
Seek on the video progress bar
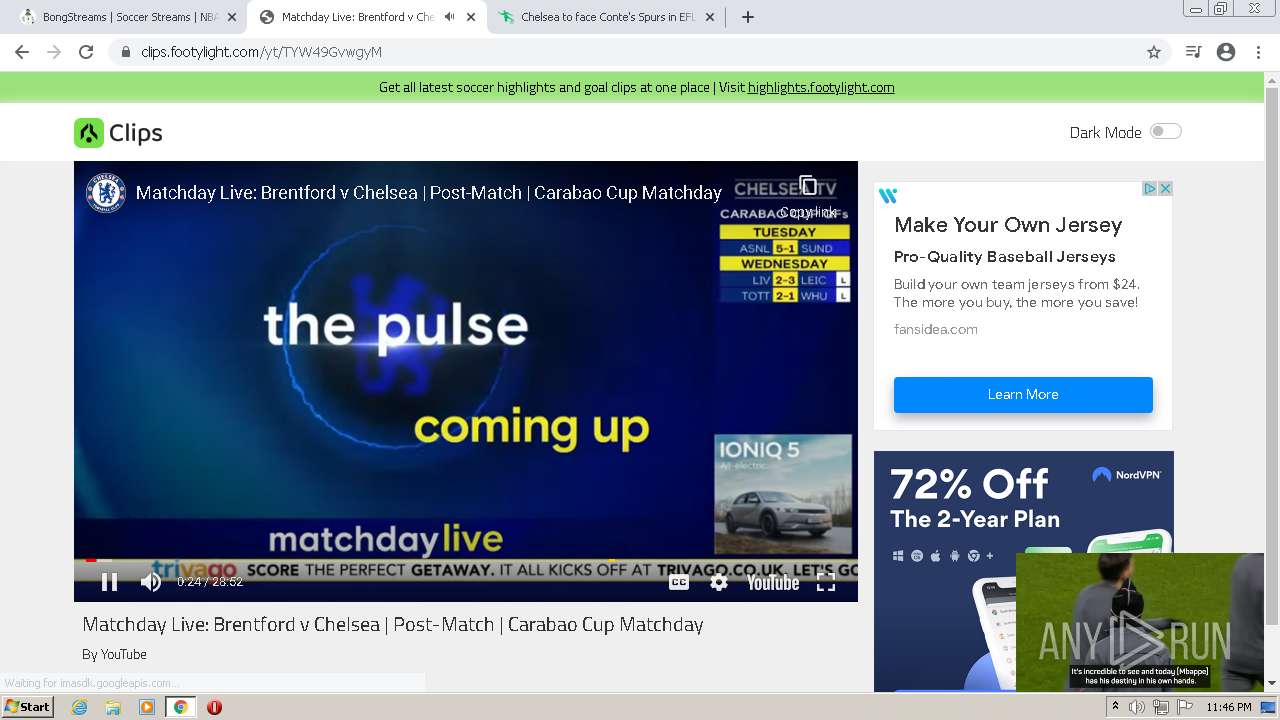(x=465, y=560)
